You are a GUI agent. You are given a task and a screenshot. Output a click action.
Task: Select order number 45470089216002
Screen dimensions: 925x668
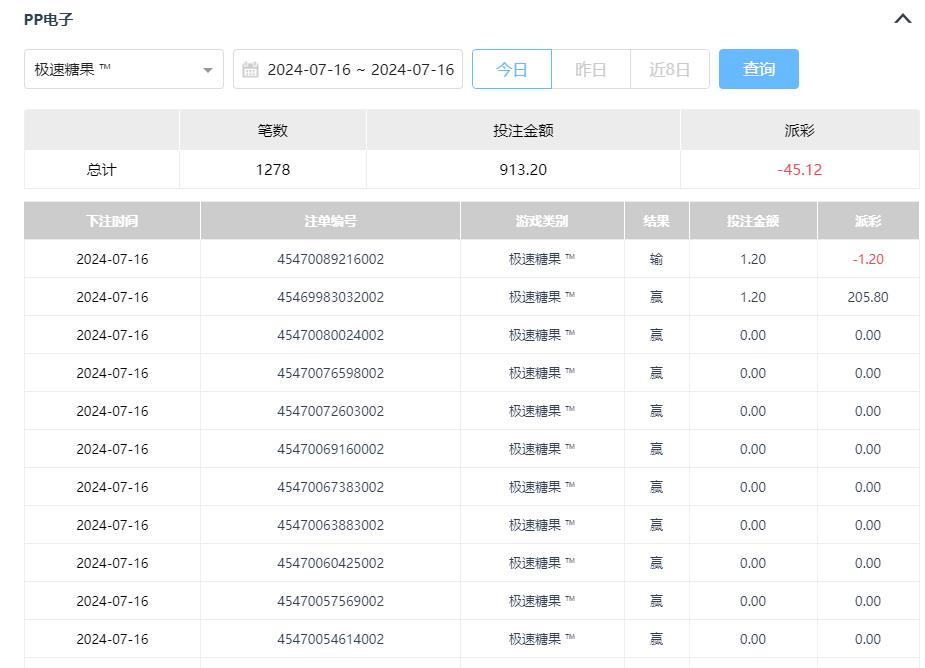330,259
